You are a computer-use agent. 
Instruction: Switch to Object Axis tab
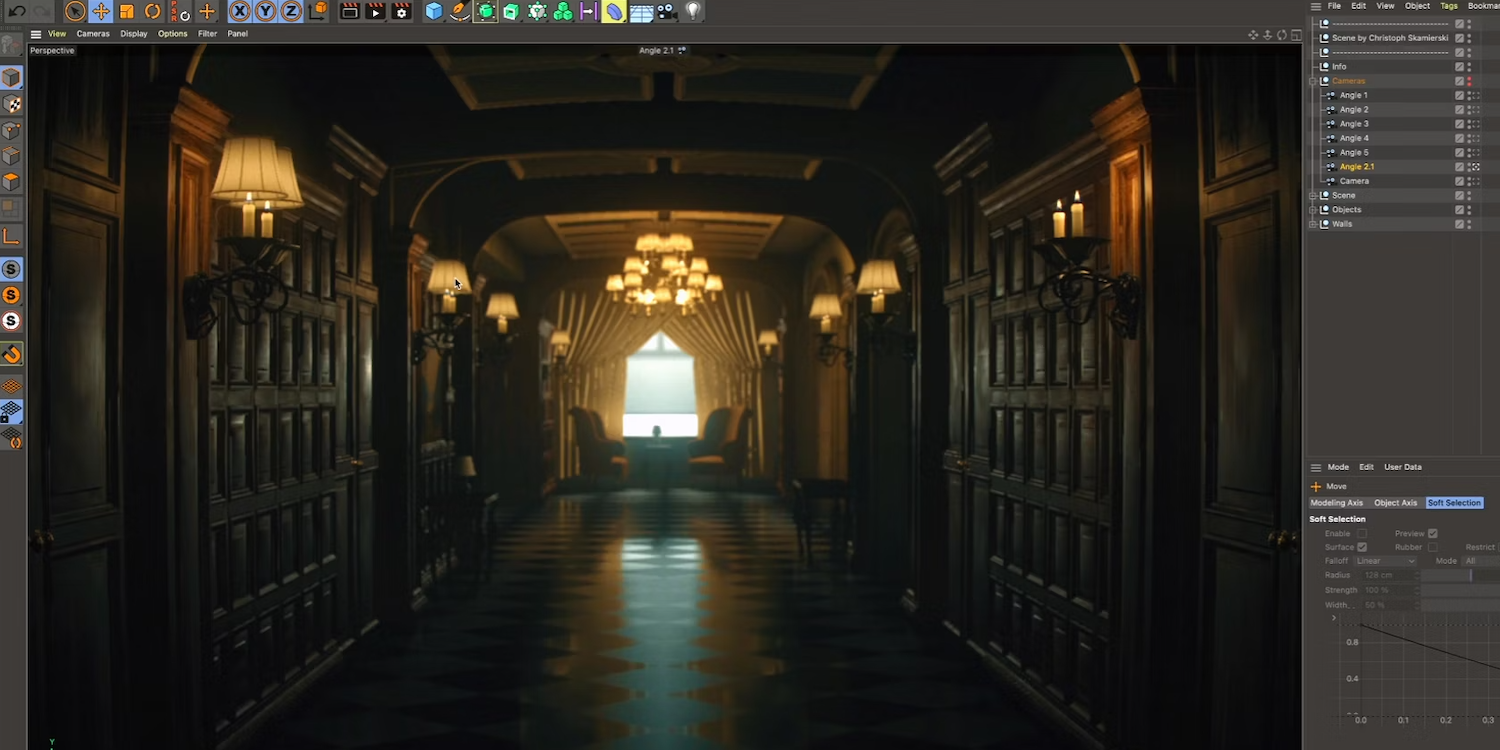[x=1395, y=503]
